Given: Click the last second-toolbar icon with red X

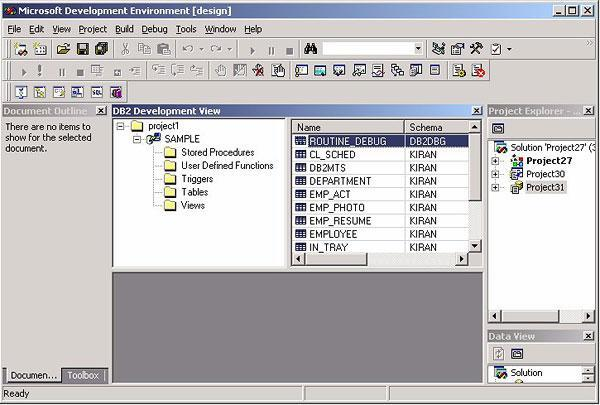Looking at the screenshot, I should (478, 71).
